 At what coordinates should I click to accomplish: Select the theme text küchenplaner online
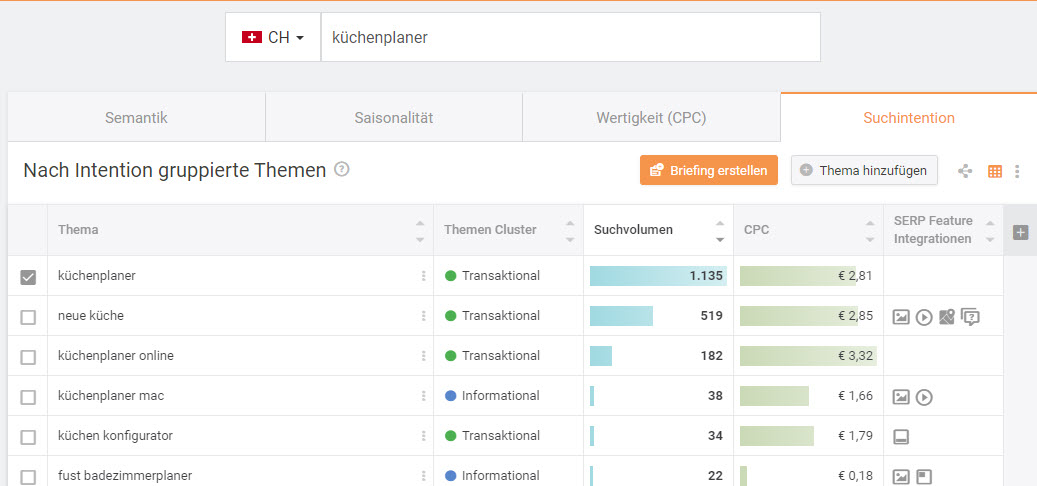pos(116,356)
